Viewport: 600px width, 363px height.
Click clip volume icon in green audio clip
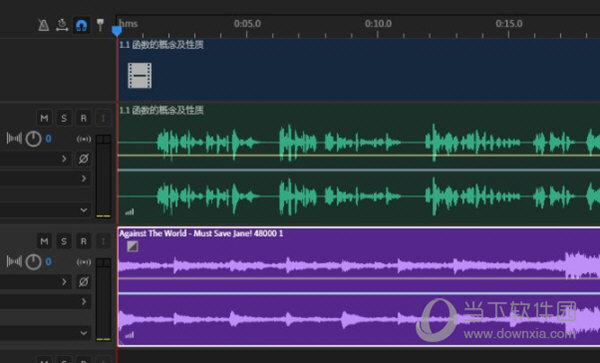pos(130,212)
